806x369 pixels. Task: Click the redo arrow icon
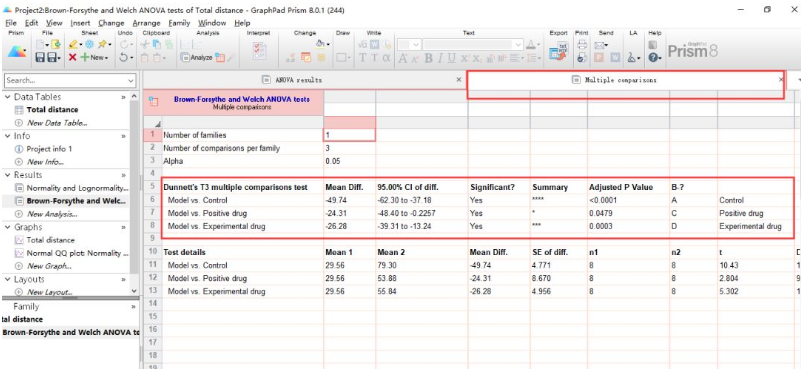(x=123, y=45)
